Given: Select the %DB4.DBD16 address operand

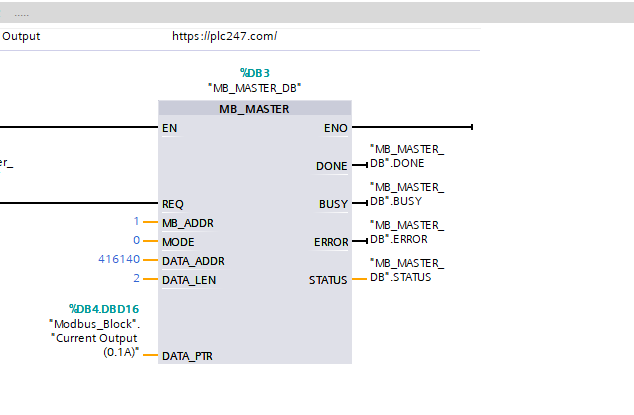Looking at the screenshot, I should [104, 309].
